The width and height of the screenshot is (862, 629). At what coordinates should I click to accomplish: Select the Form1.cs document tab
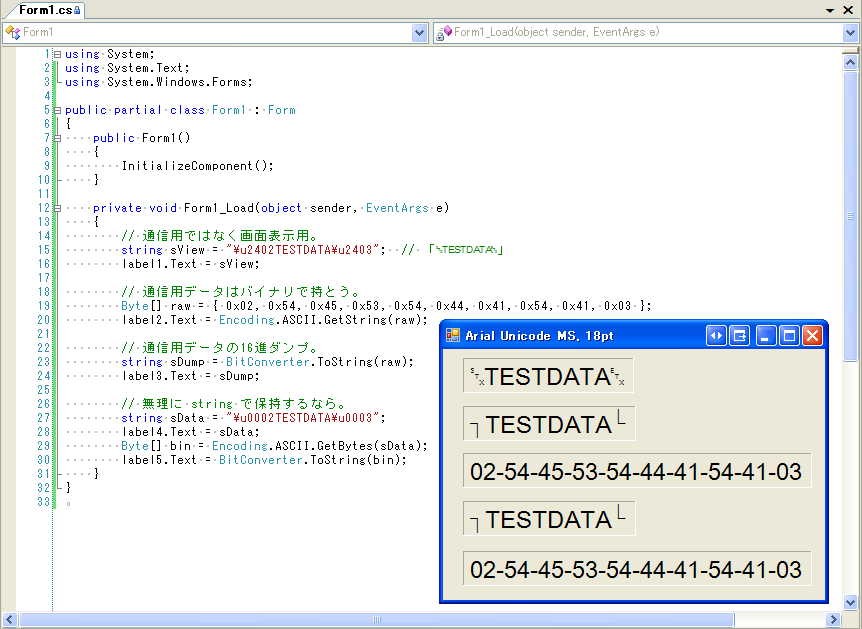pyautogui.click(x=47, y=10)
